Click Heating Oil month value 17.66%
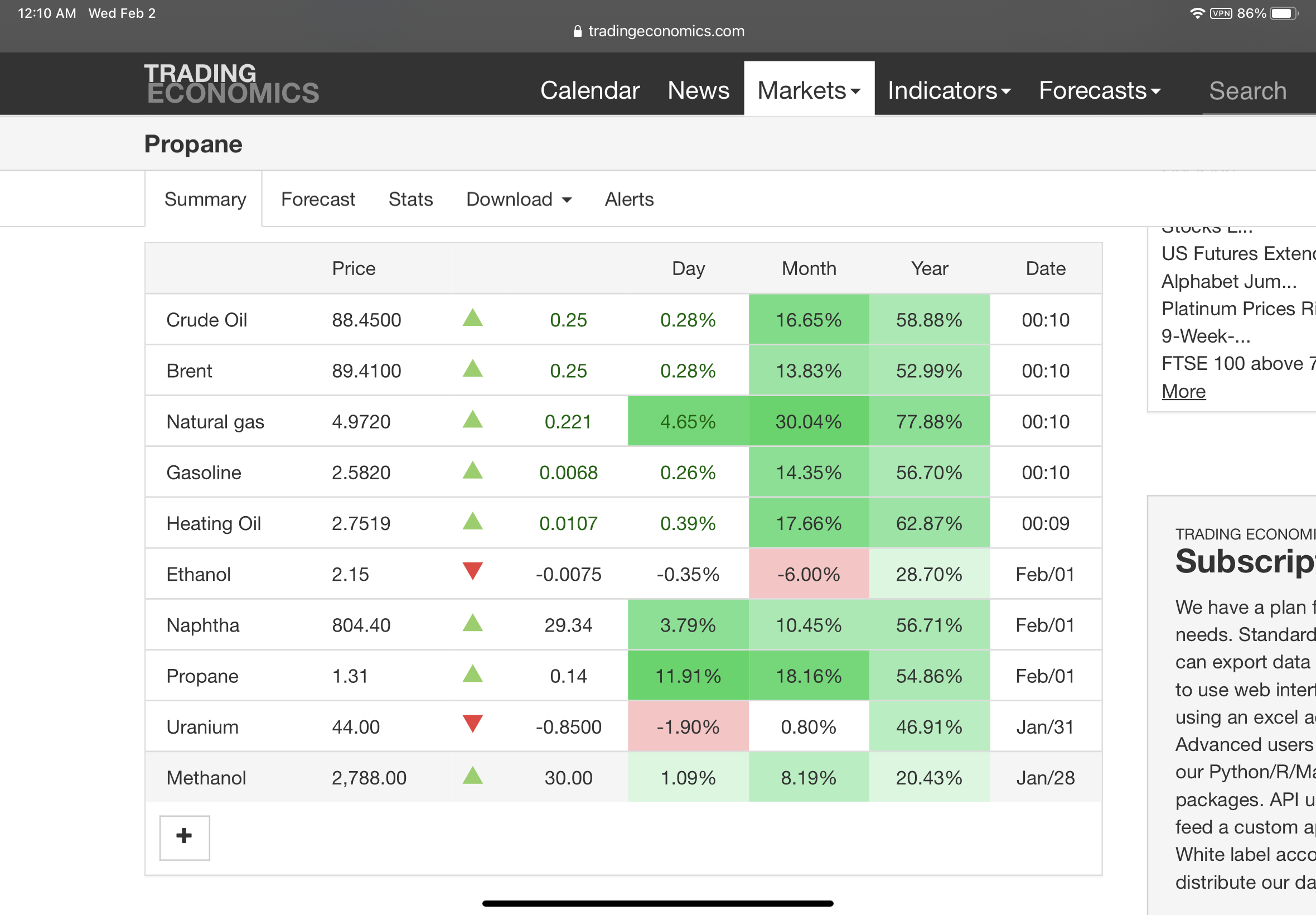 [x=809, y=523]
